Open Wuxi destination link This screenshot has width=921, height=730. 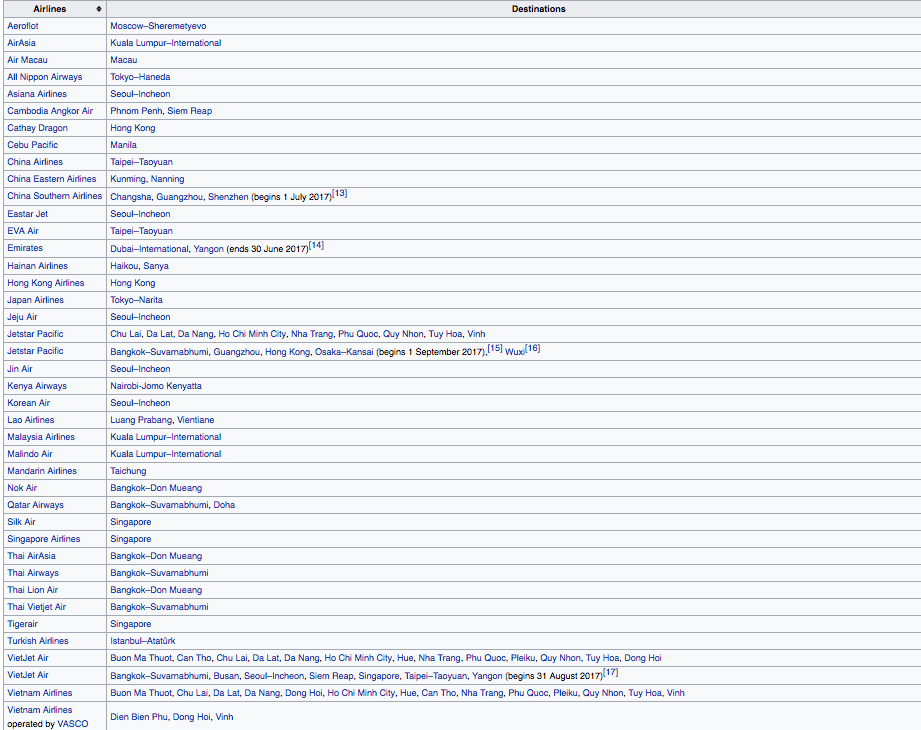pyautogui.click(x=515, y=352)
